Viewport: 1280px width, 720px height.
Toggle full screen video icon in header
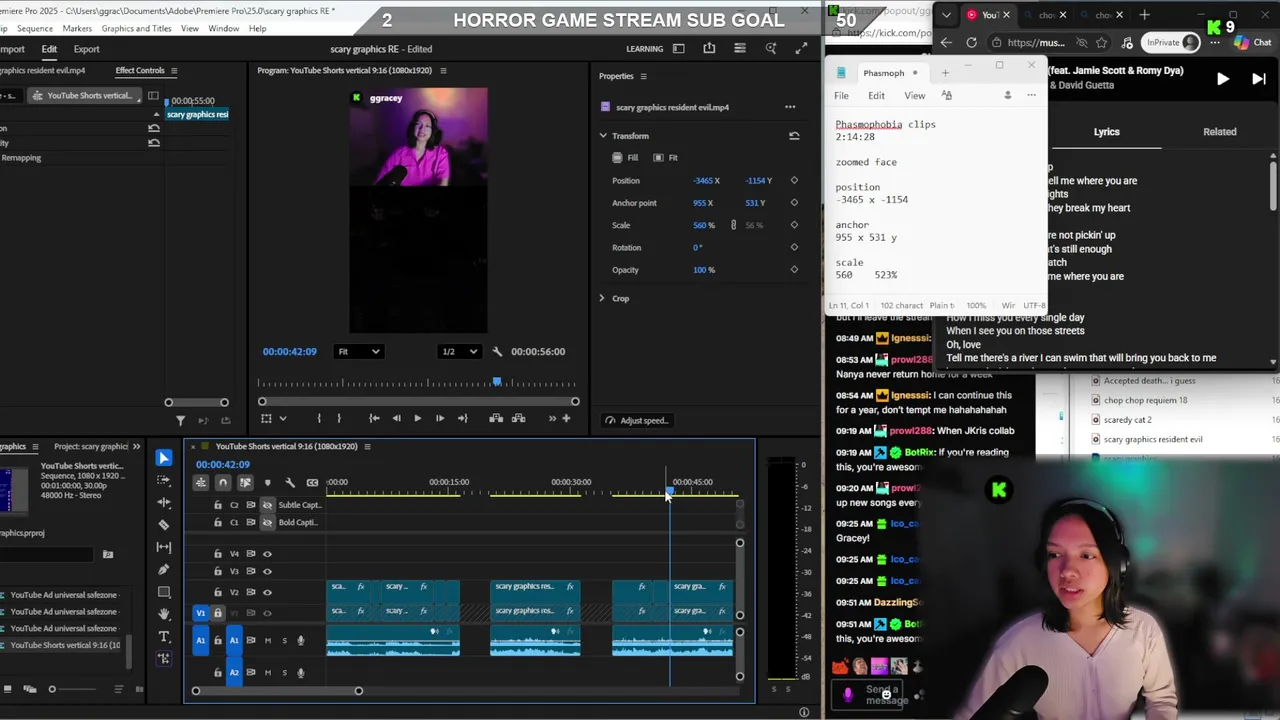tap(801, 48)
